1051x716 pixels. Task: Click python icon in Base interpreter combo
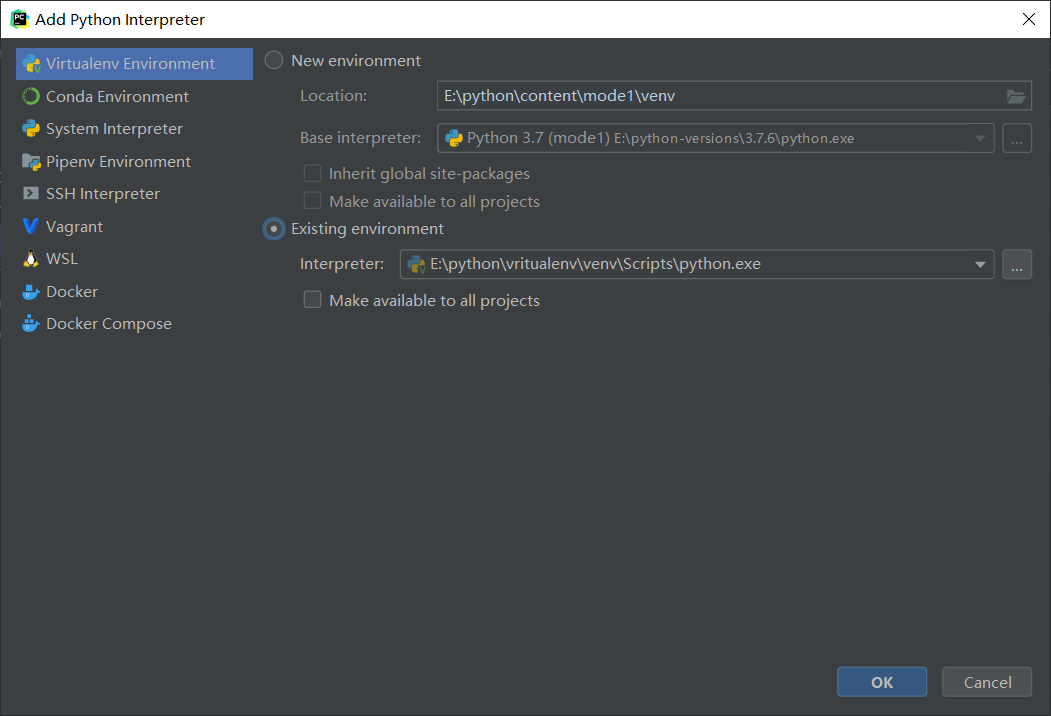click(x=454, y=138)
